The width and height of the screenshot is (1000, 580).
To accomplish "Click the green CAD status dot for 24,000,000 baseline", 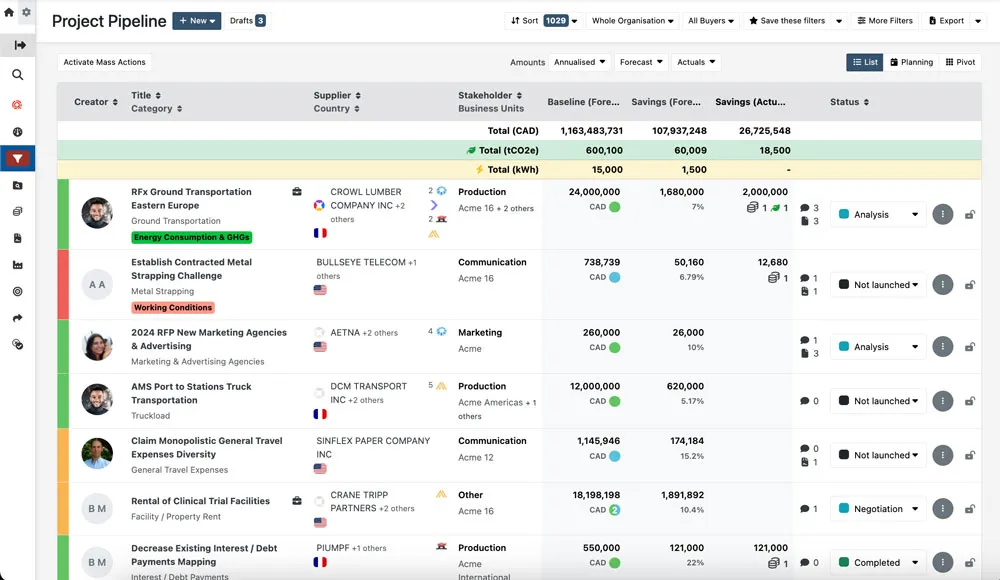I will pyautogui.click(x=615, y=207).
